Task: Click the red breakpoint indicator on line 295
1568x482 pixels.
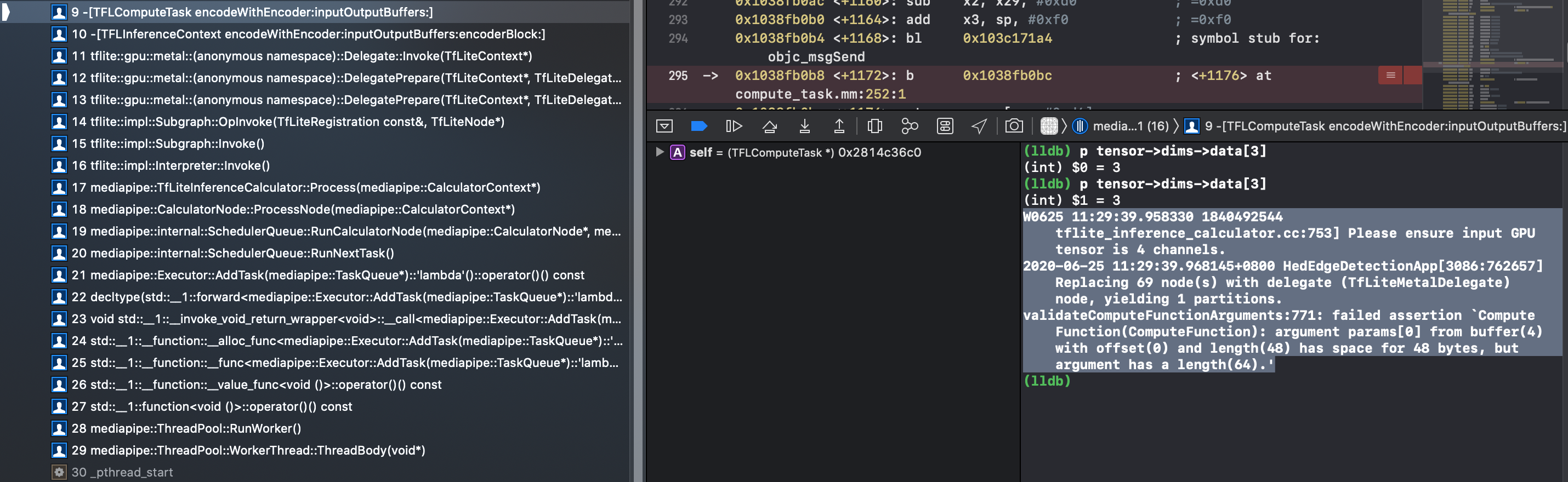Action: [1399, 76]
